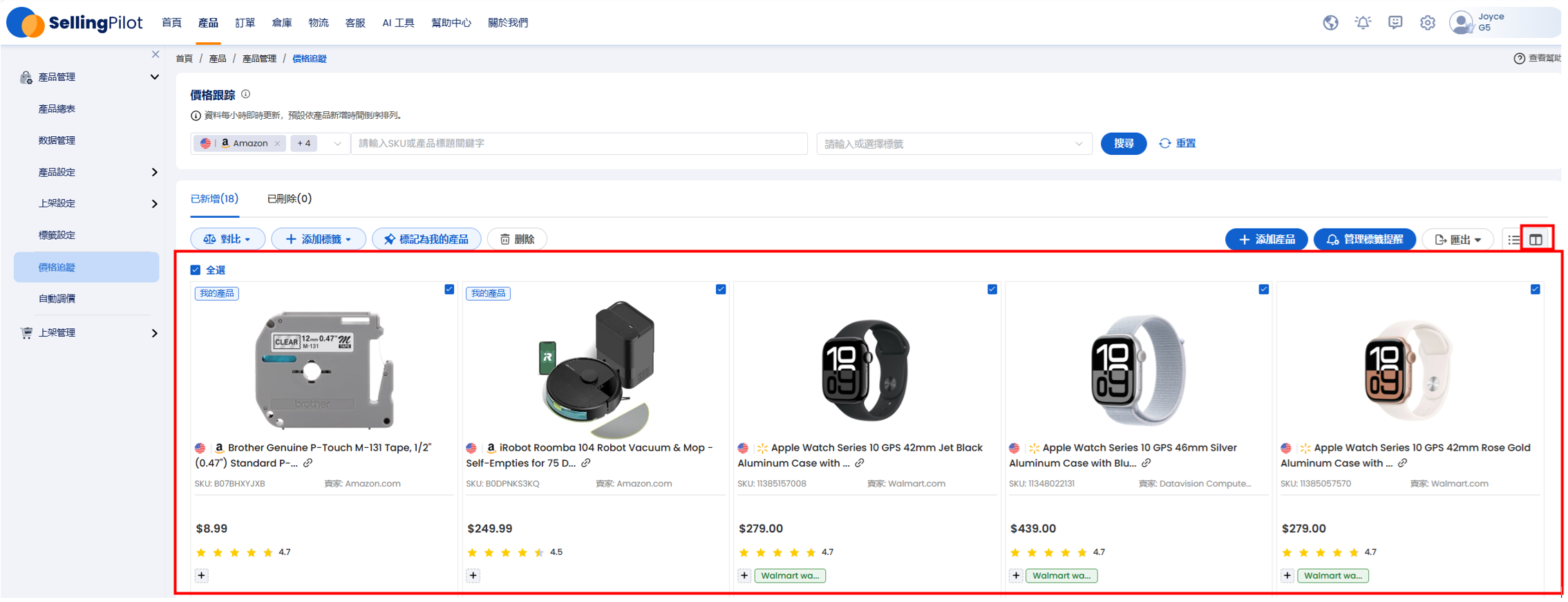Open the 倉庫 top menu
Screen dimensions: 1568x602
(281, 23)
